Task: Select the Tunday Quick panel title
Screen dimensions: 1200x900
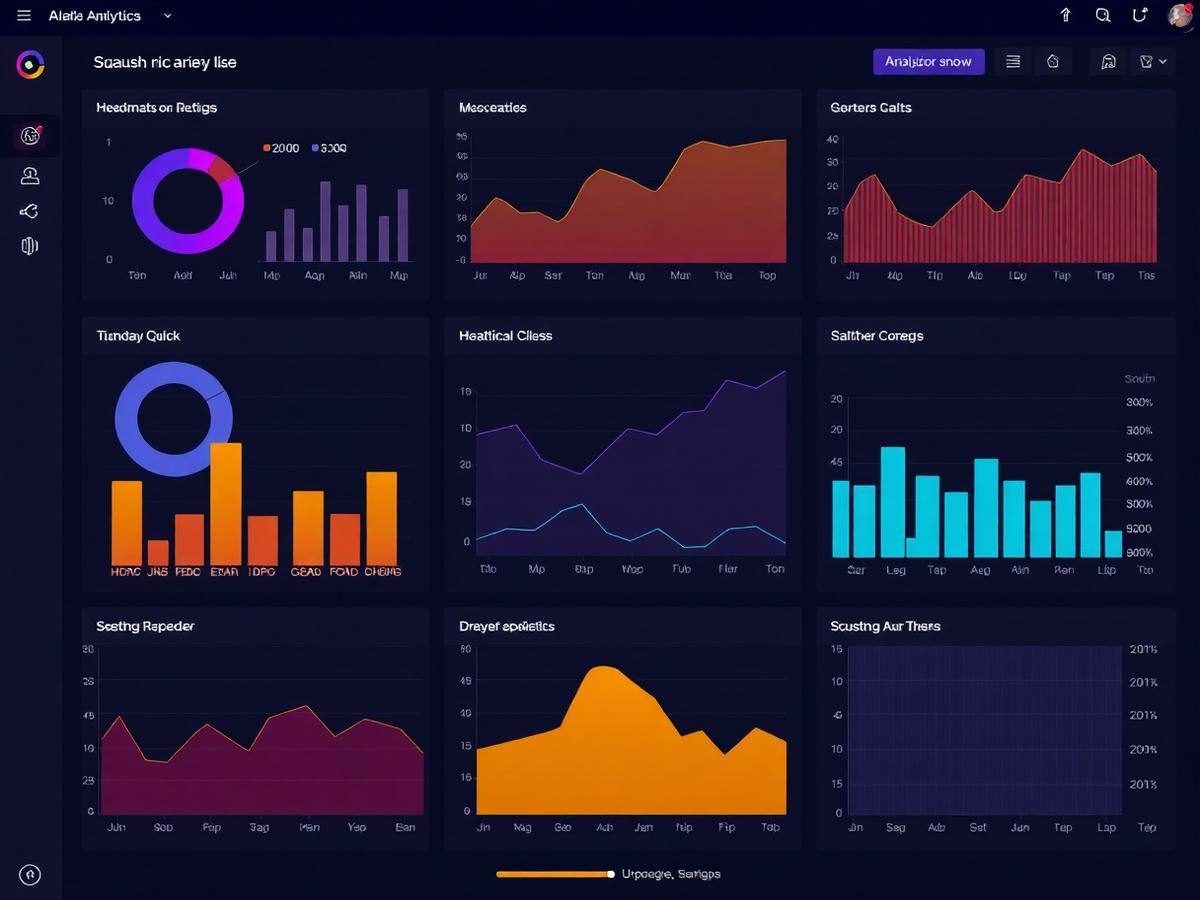Action: [x=138, y=336]
